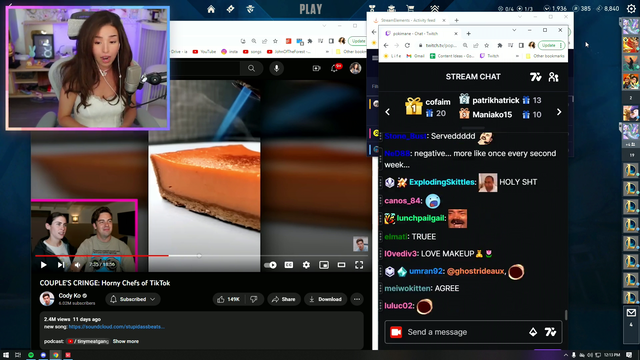Switch YouTube to theater mode
This screenshot has height=360, width=640.
[x=341, y=265]
